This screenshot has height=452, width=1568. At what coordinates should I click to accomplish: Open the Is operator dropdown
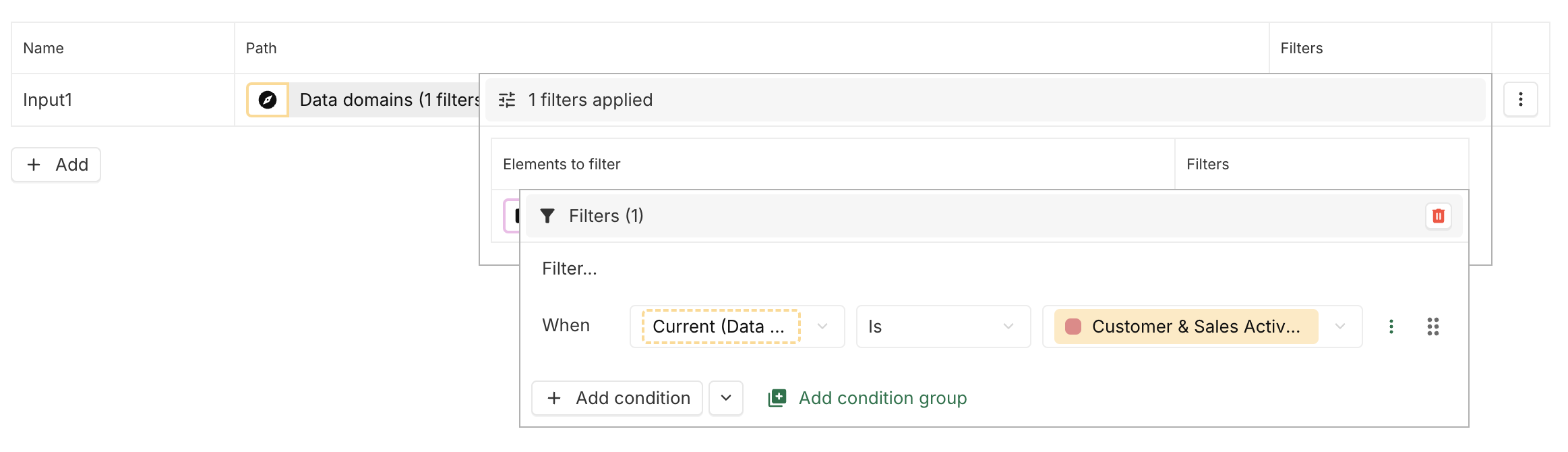(x=943, y=327)
